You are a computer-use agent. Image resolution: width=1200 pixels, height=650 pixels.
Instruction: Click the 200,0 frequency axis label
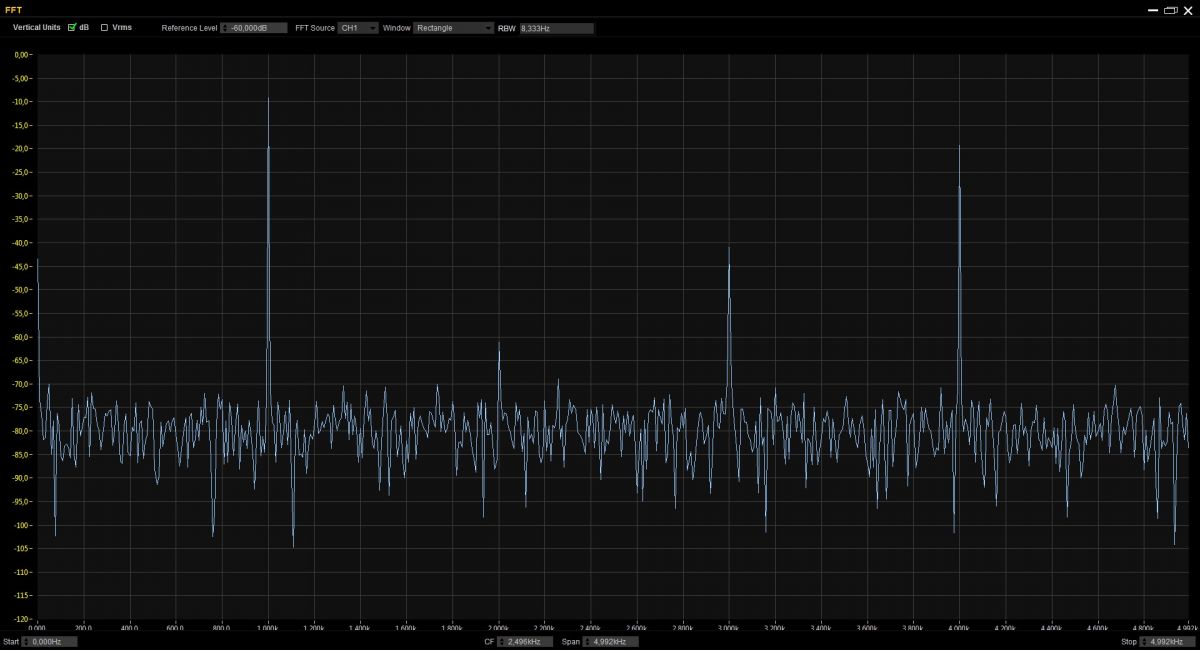pos(84,628)
